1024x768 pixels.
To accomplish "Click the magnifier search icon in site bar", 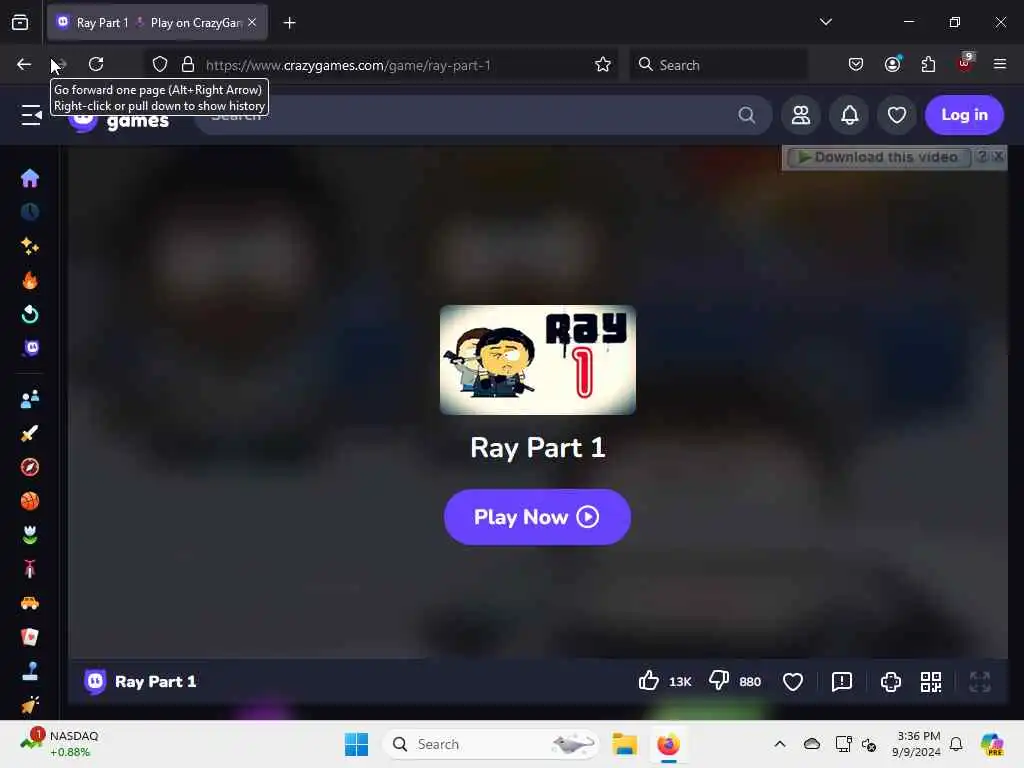I will pos(746,115).
